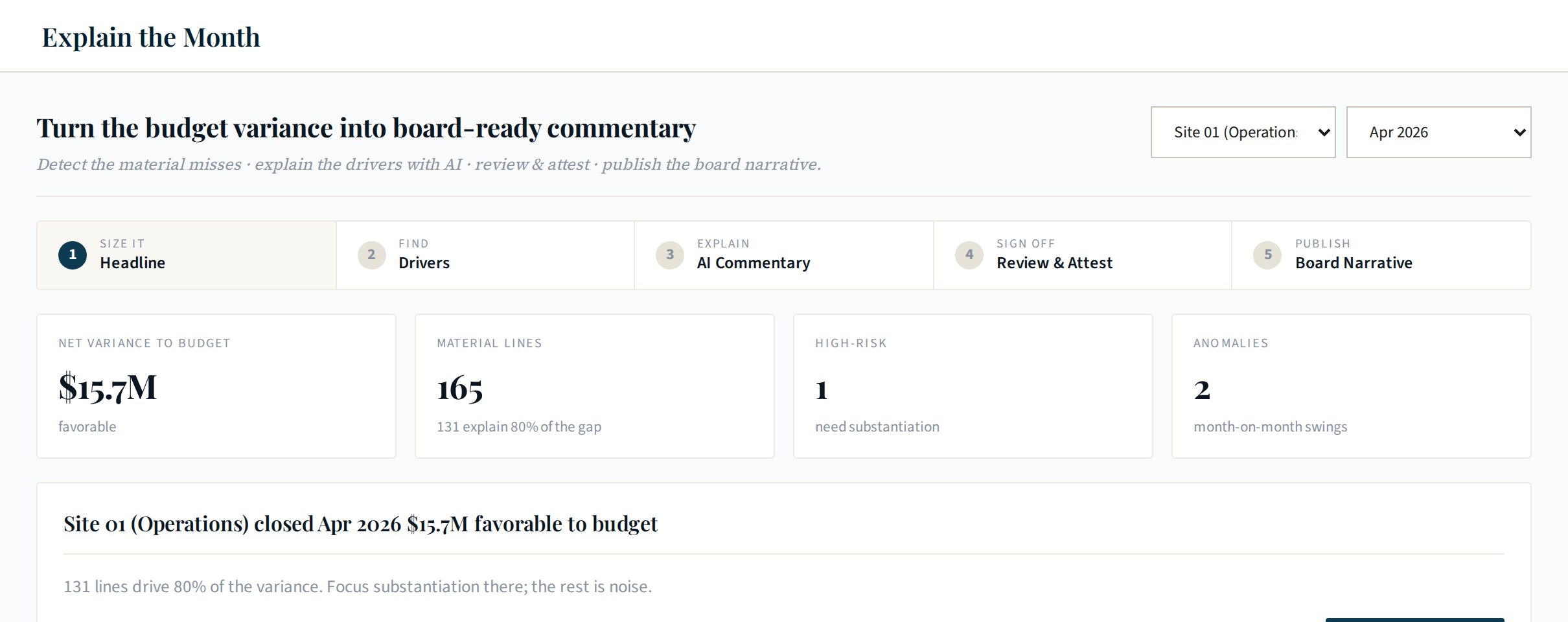The image size is (1568, 622).
Task: Click 'Turn the budget variance into board-ready commentary' heading
Action: point(366,128)
